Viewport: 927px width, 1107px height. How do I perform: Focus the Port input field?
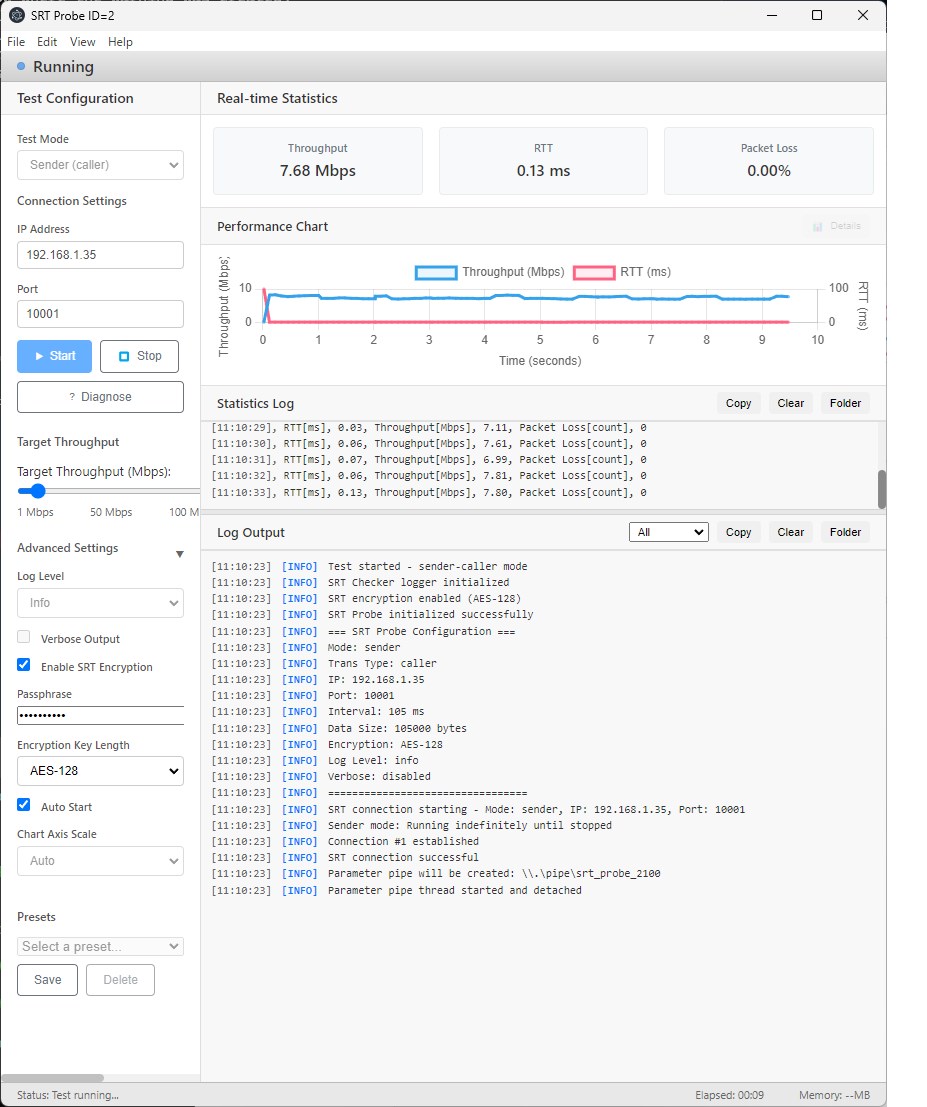[100, 314]
